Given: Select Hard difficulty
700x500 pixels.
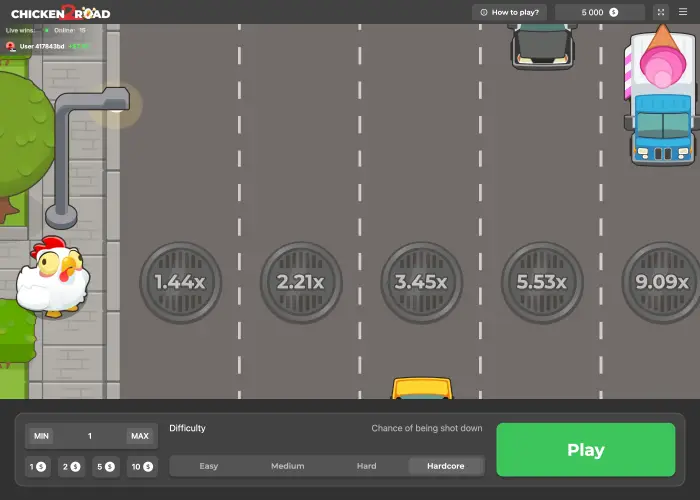Looking at the screenshot, I should point(367,466).
